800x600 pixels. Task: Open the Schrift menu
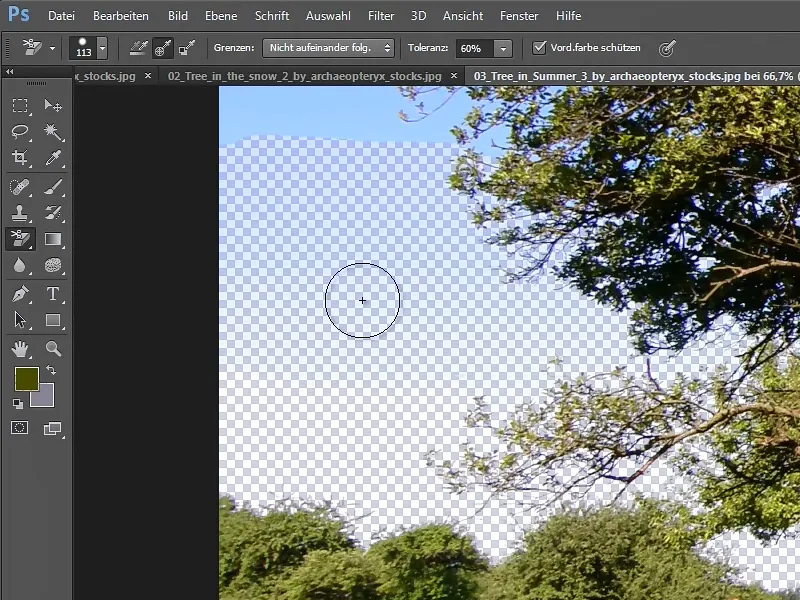coord(272,16)
